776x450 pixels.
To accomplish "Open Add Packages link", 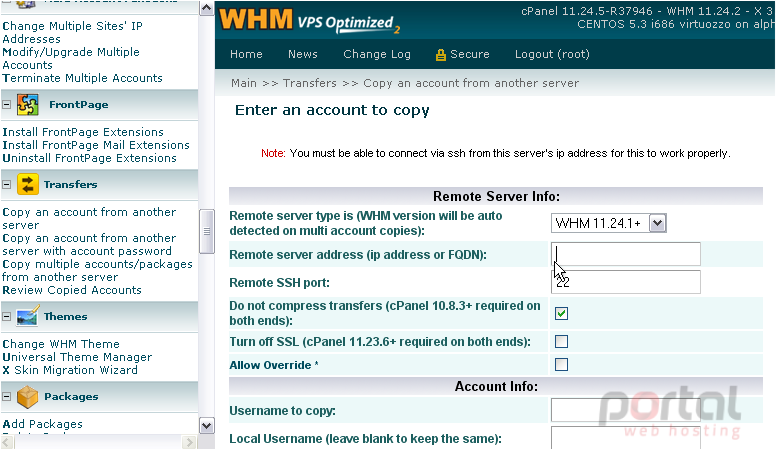I will (x=43, y=424).
